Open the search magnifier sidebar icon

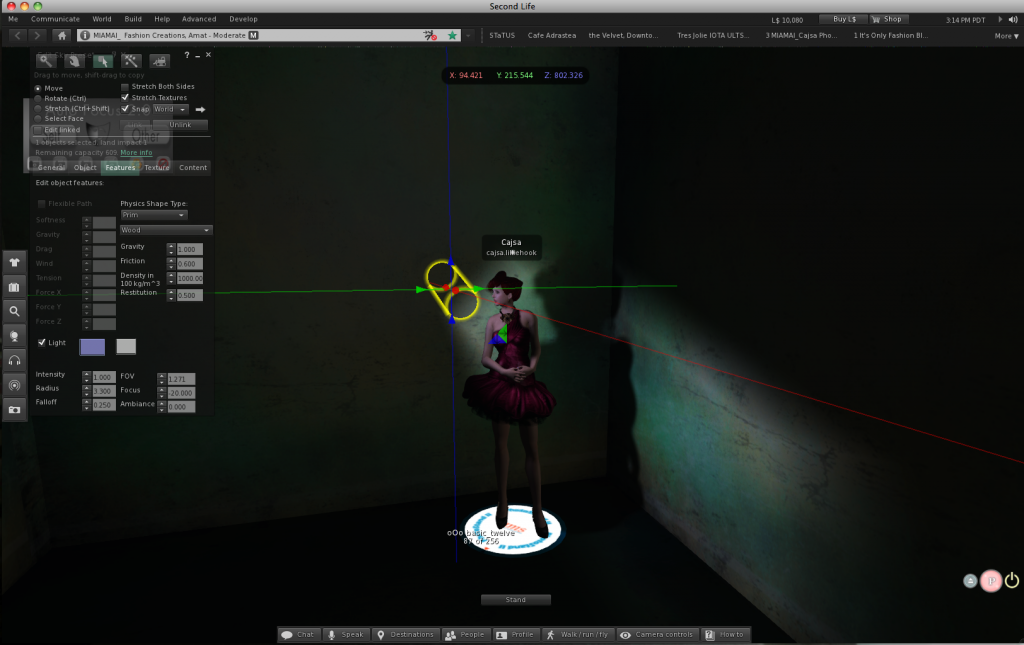14,311
